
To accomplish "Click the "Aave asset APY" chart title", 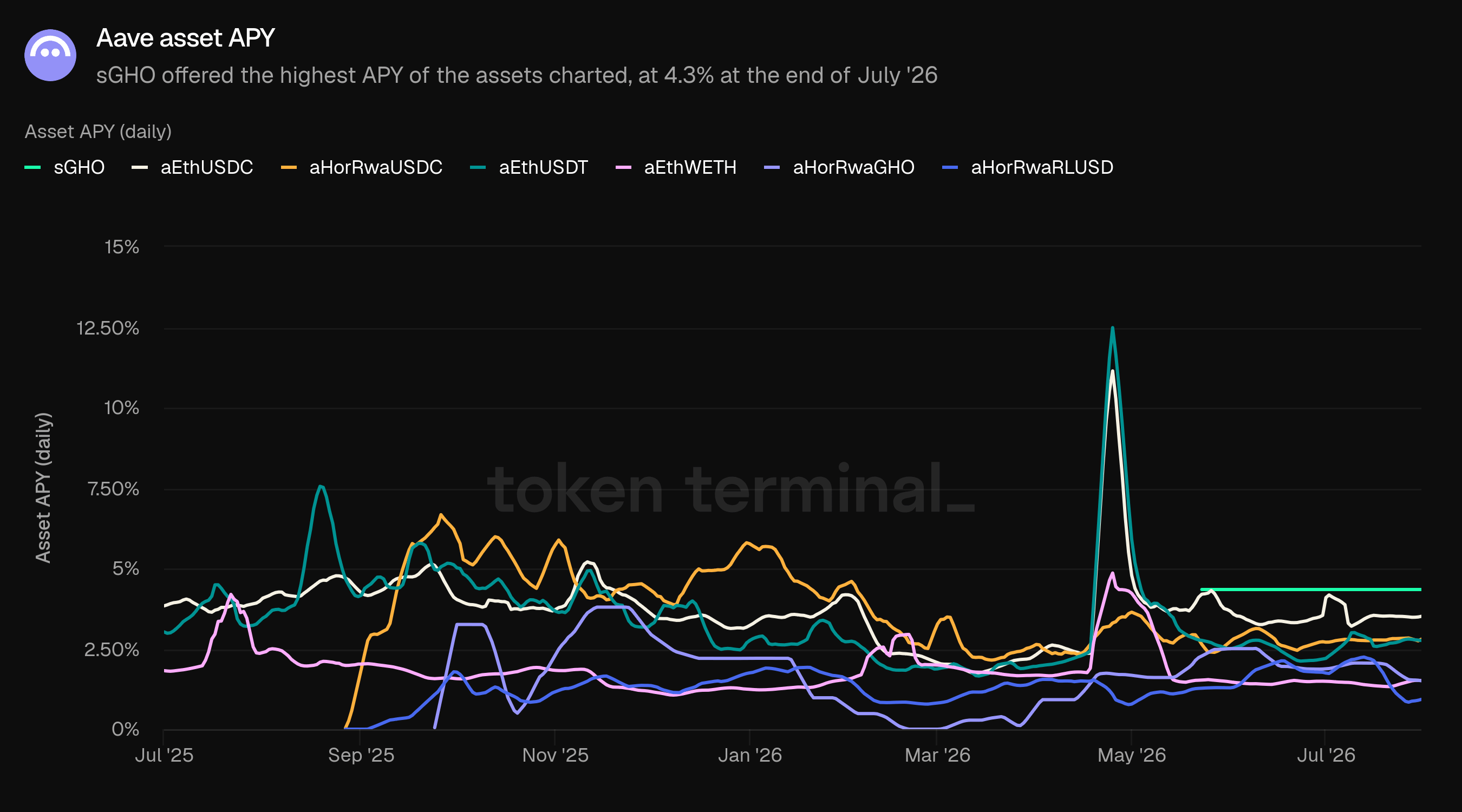I will [186, 38].
